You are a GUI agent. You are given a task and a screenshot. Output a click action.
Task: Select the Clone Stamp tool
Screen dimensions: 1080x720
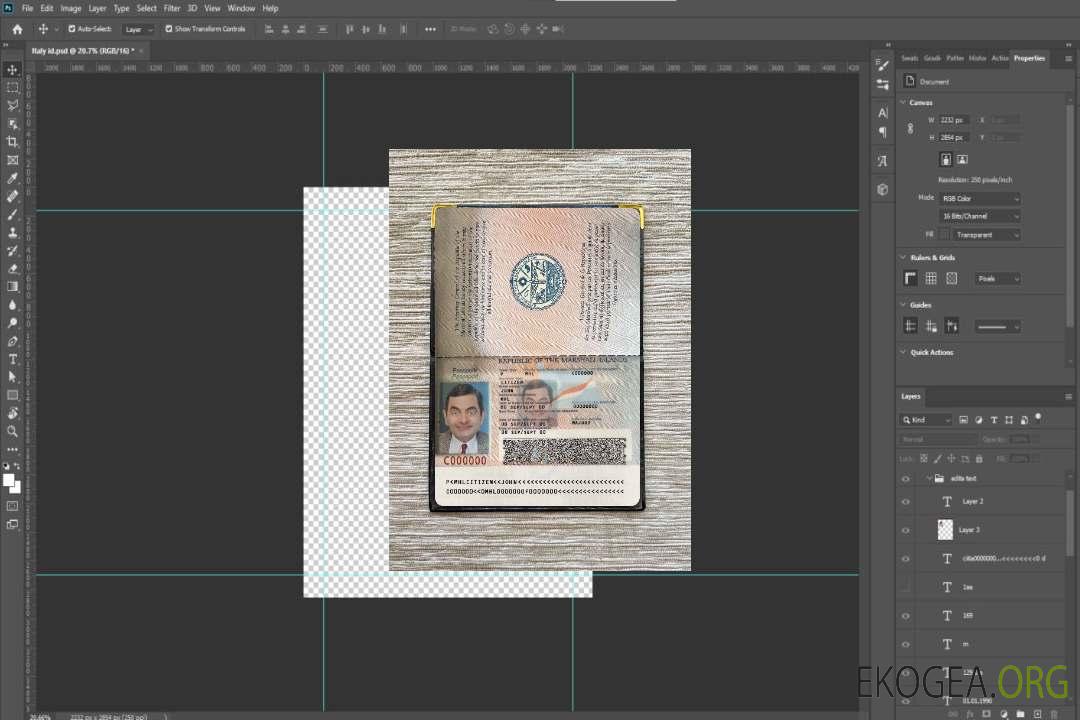coord(13,233)
